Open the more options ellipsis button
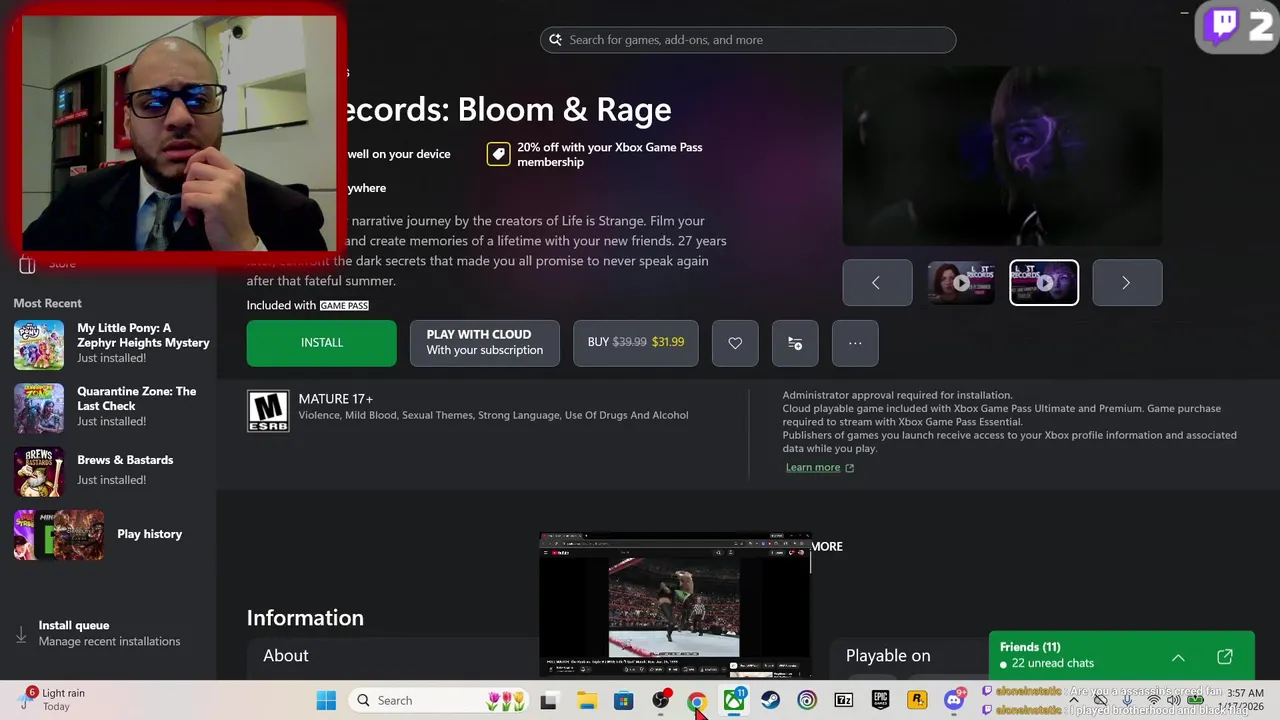The width and height of the screenshot is (1280, 720). pos(855,343)
